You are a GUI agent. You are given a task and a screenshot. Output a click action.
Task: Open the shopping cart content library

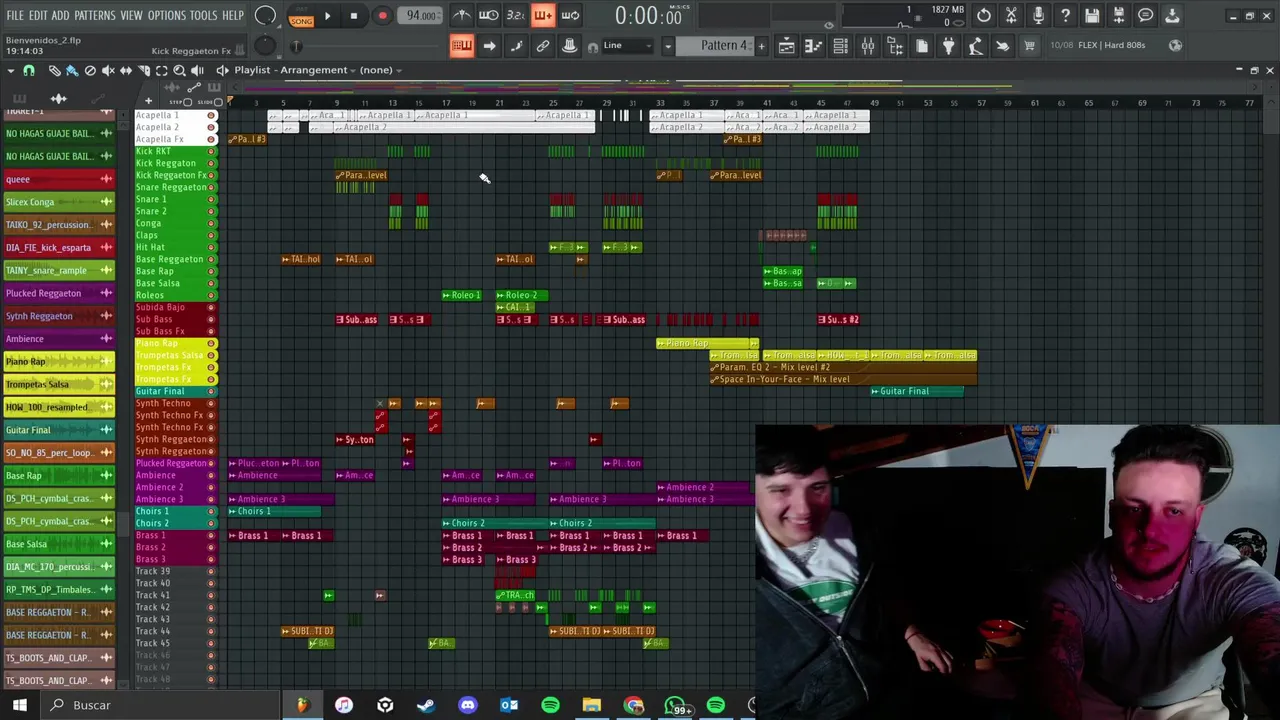pyautogui.click(x=1030, y=45)
